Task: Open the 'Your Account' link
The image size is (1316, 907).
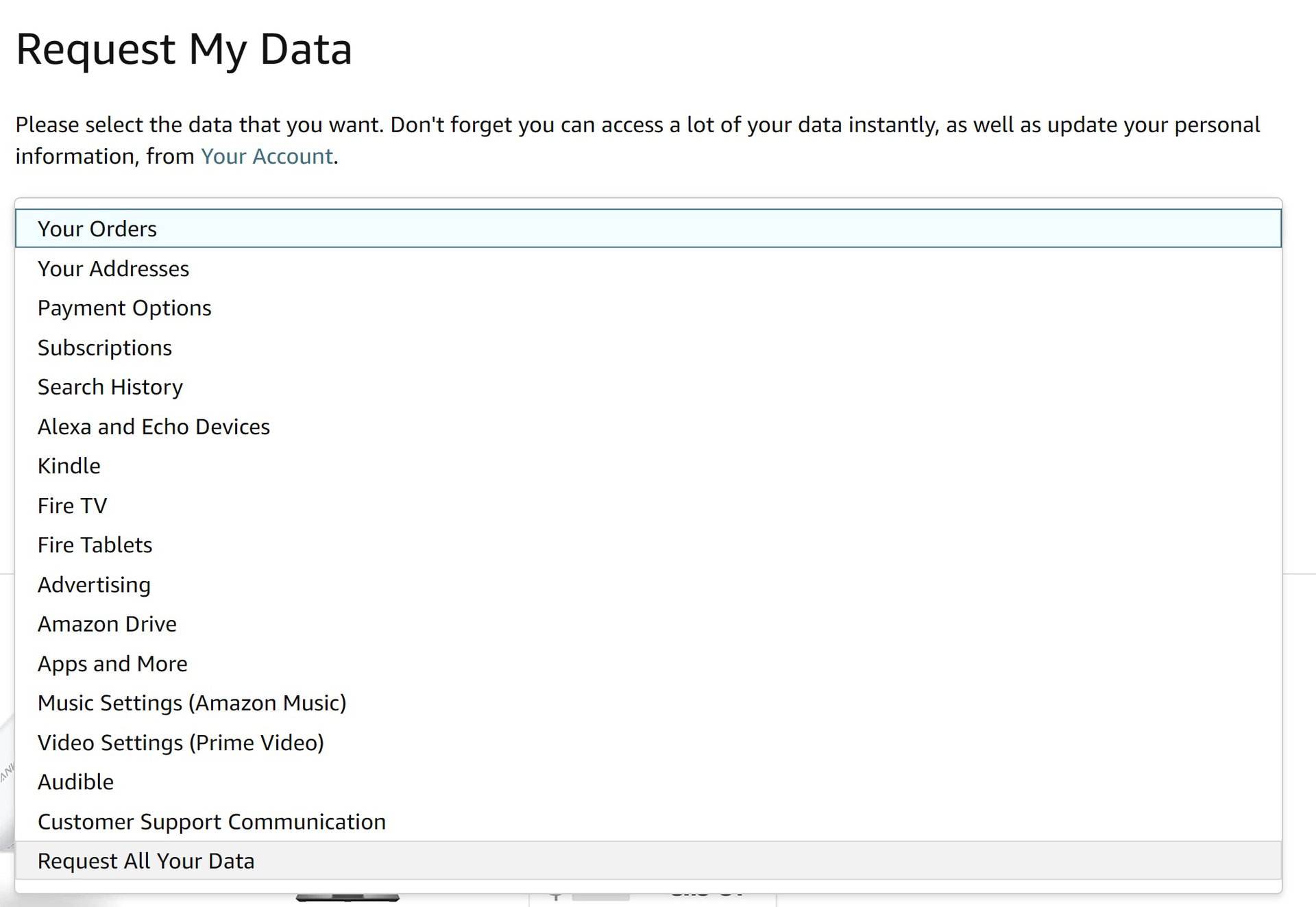Action: coord(267,156)
